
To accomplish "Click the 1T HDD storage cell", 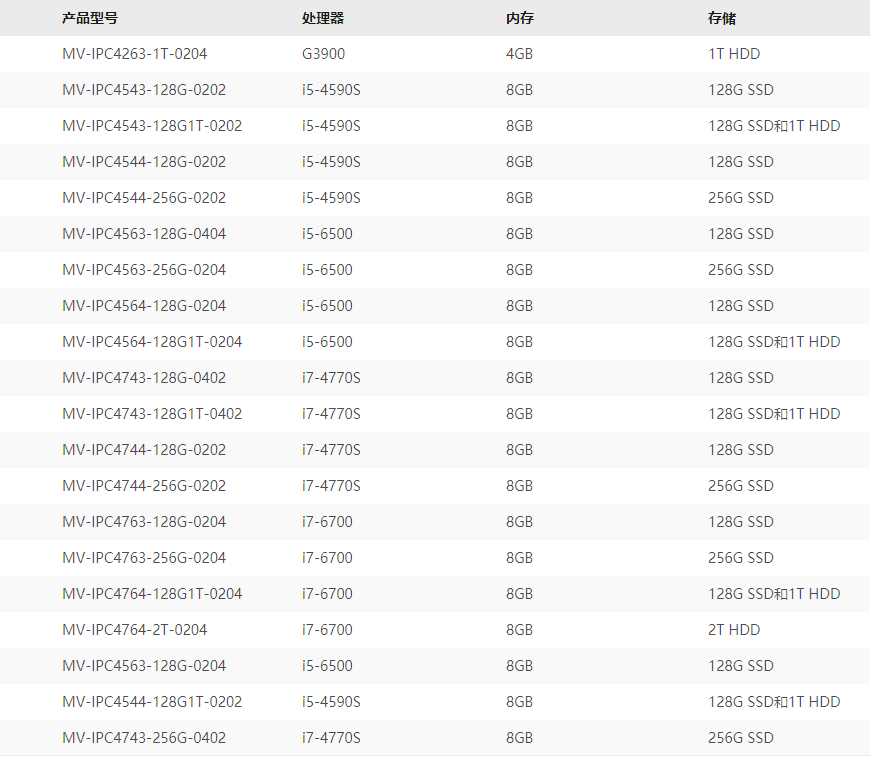I will 733,54.
